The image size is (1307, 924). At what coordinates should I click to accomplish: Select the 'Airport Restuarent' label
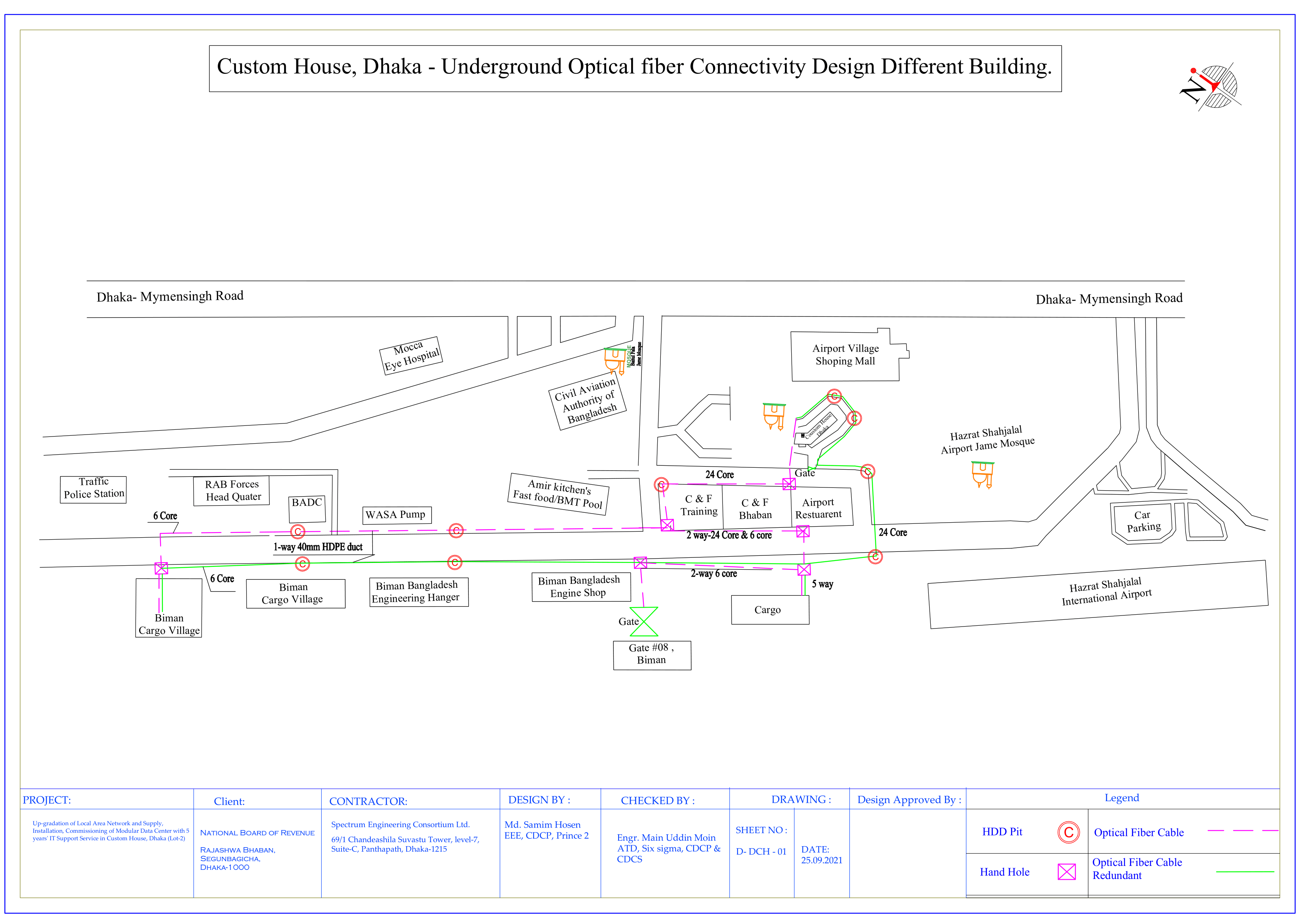818,508
